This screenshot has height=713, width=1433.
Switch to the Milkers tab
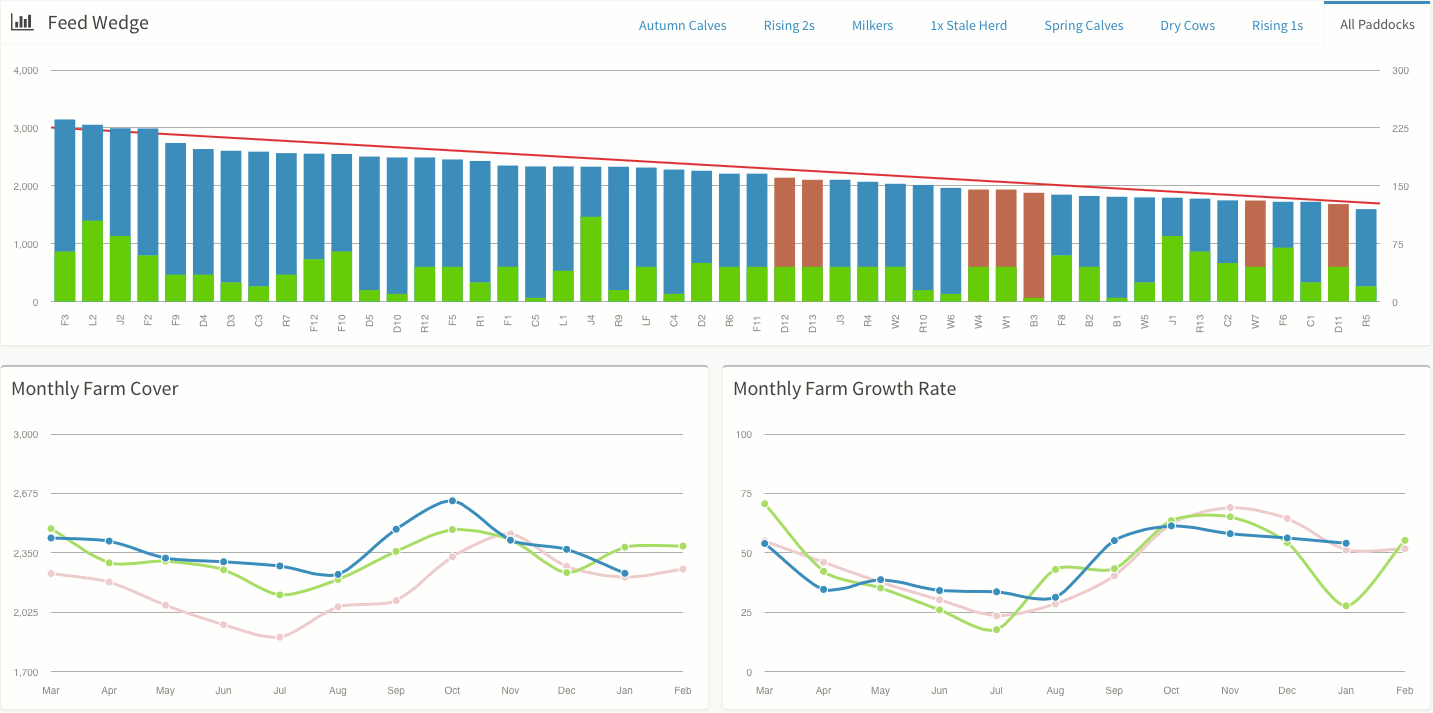[x=872, y=25]
